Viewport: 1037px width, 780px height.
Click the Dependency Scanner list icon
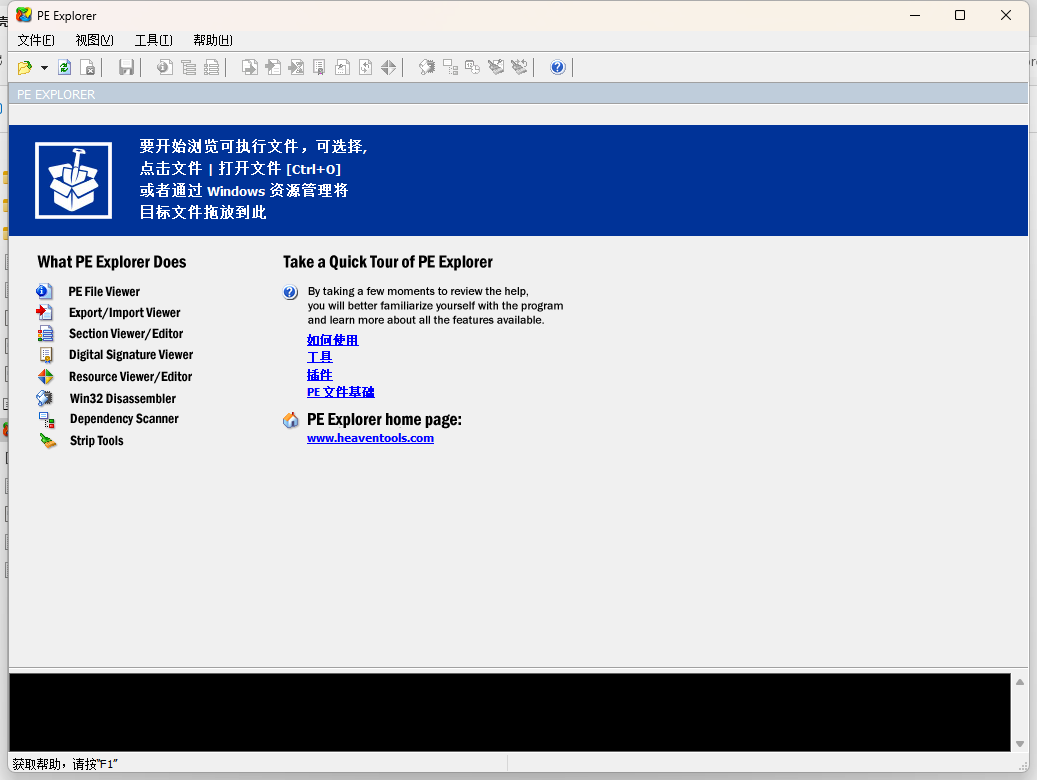coord(46,419)
